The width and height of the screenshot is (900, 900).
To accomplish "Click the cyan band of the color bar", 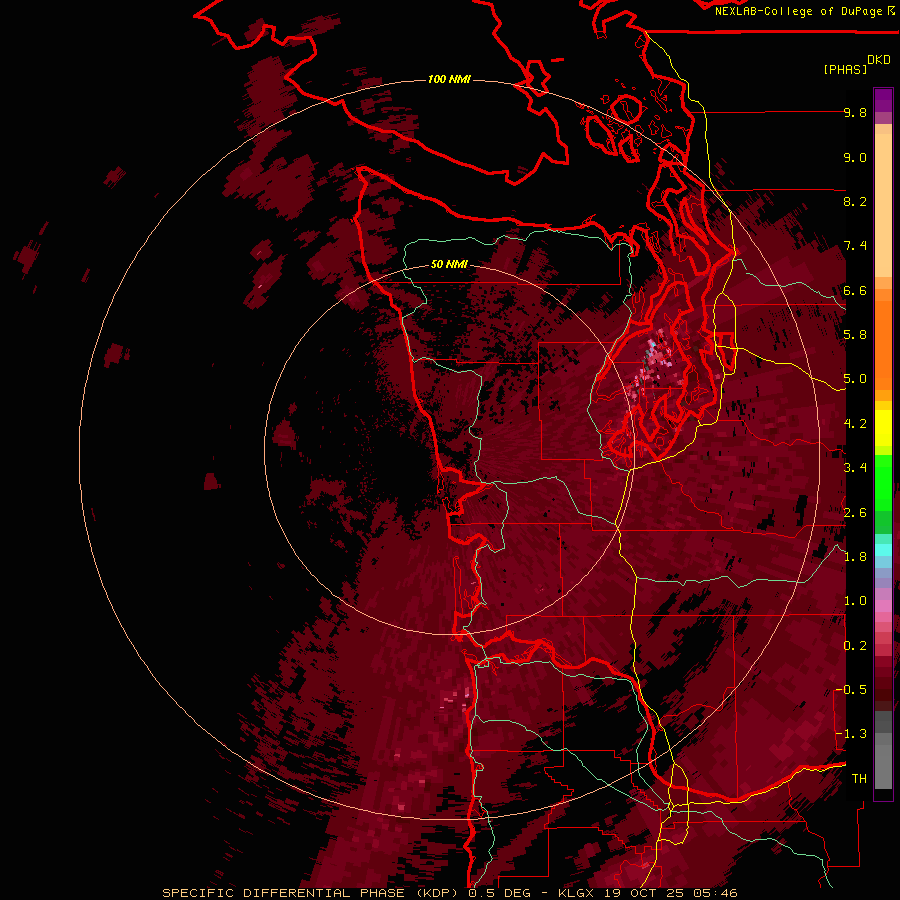I will [x=883, y=550].
